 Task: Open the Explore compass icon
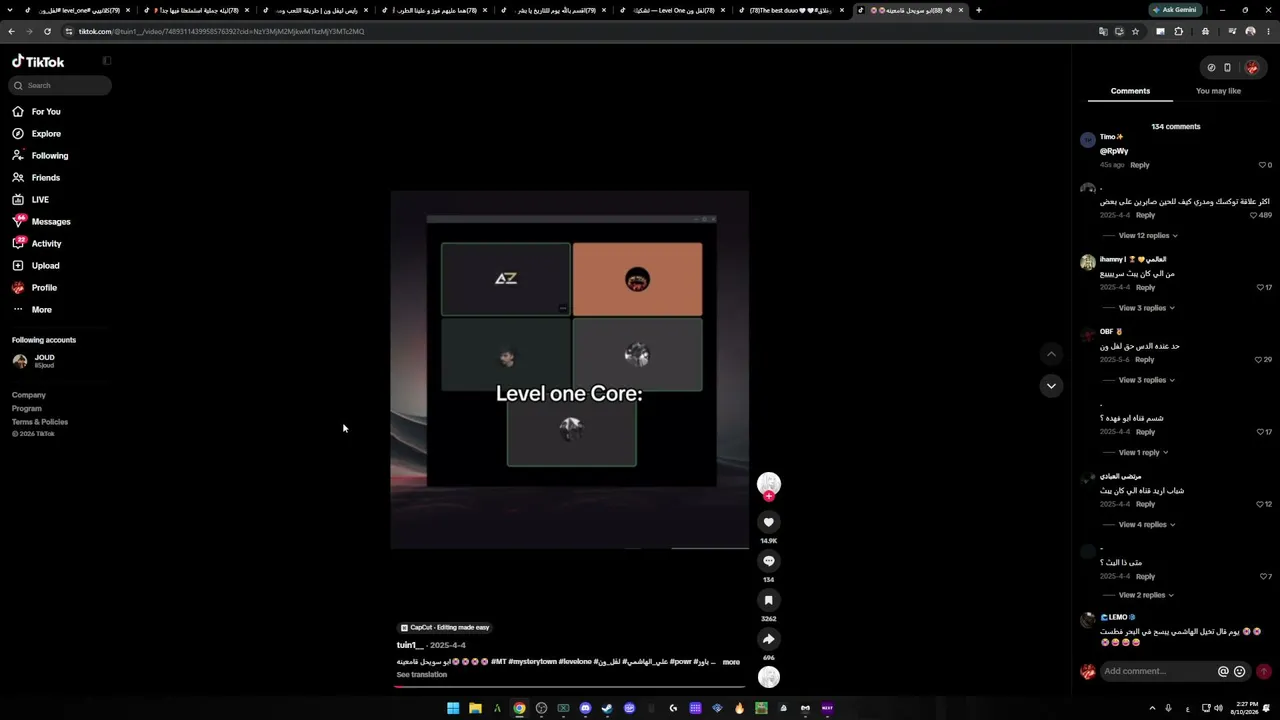tap(18, 134)
